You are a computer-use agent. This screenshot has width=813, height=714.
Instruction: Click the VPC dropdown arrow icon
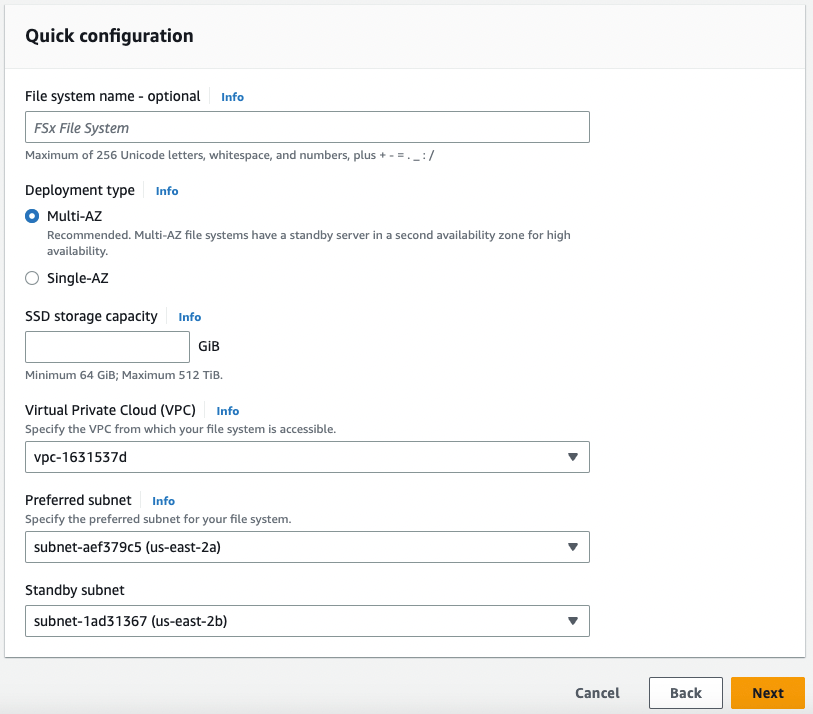pyautogui.click(x=573, y=457)
